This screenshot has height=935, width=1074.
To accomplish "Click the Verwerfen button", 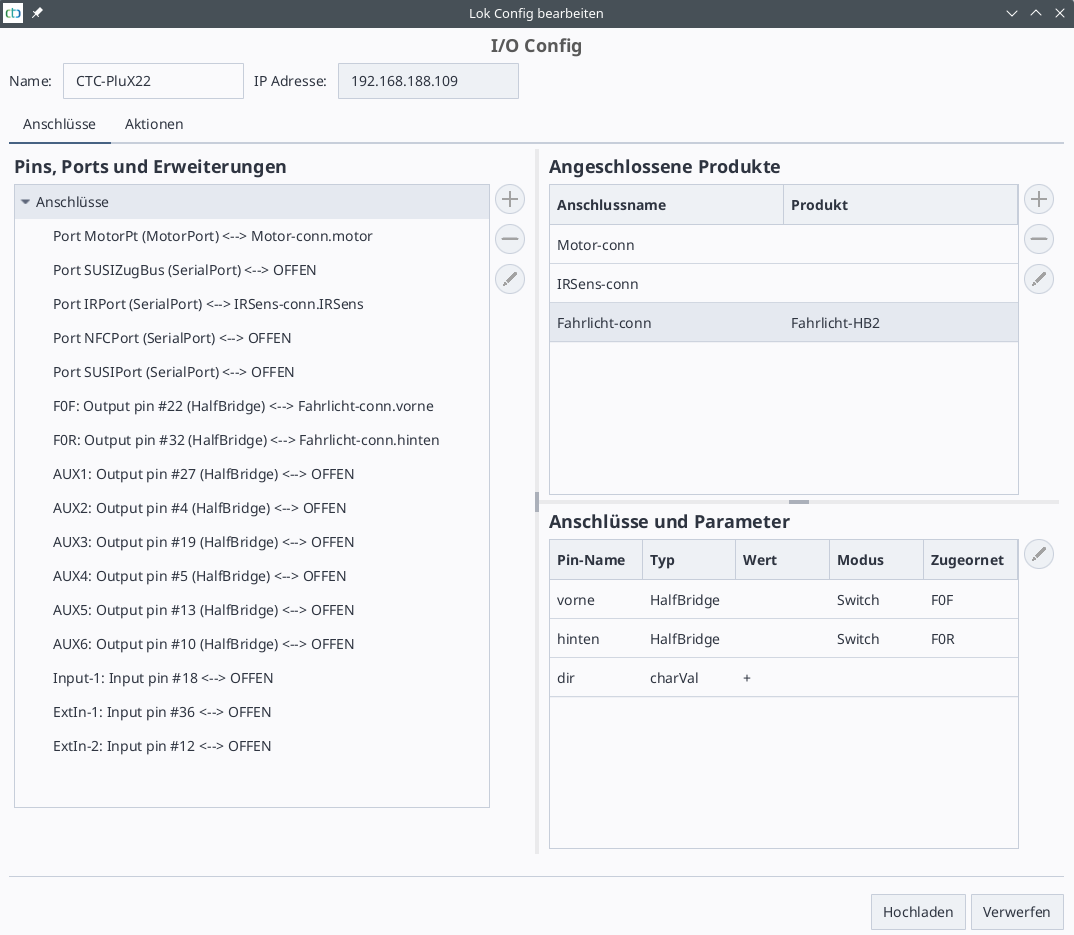I will (1016, 911).
